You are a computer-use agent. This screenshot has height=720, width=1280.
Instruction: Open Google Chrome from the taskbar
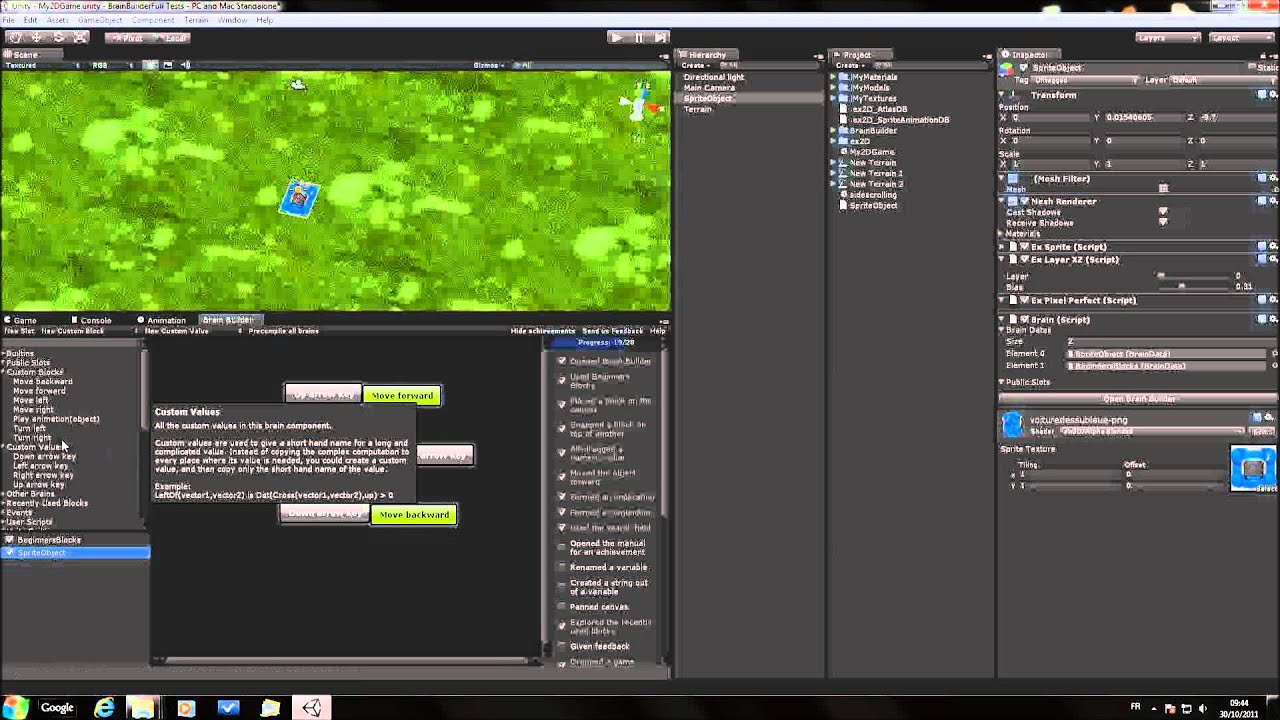pos(57,708)
